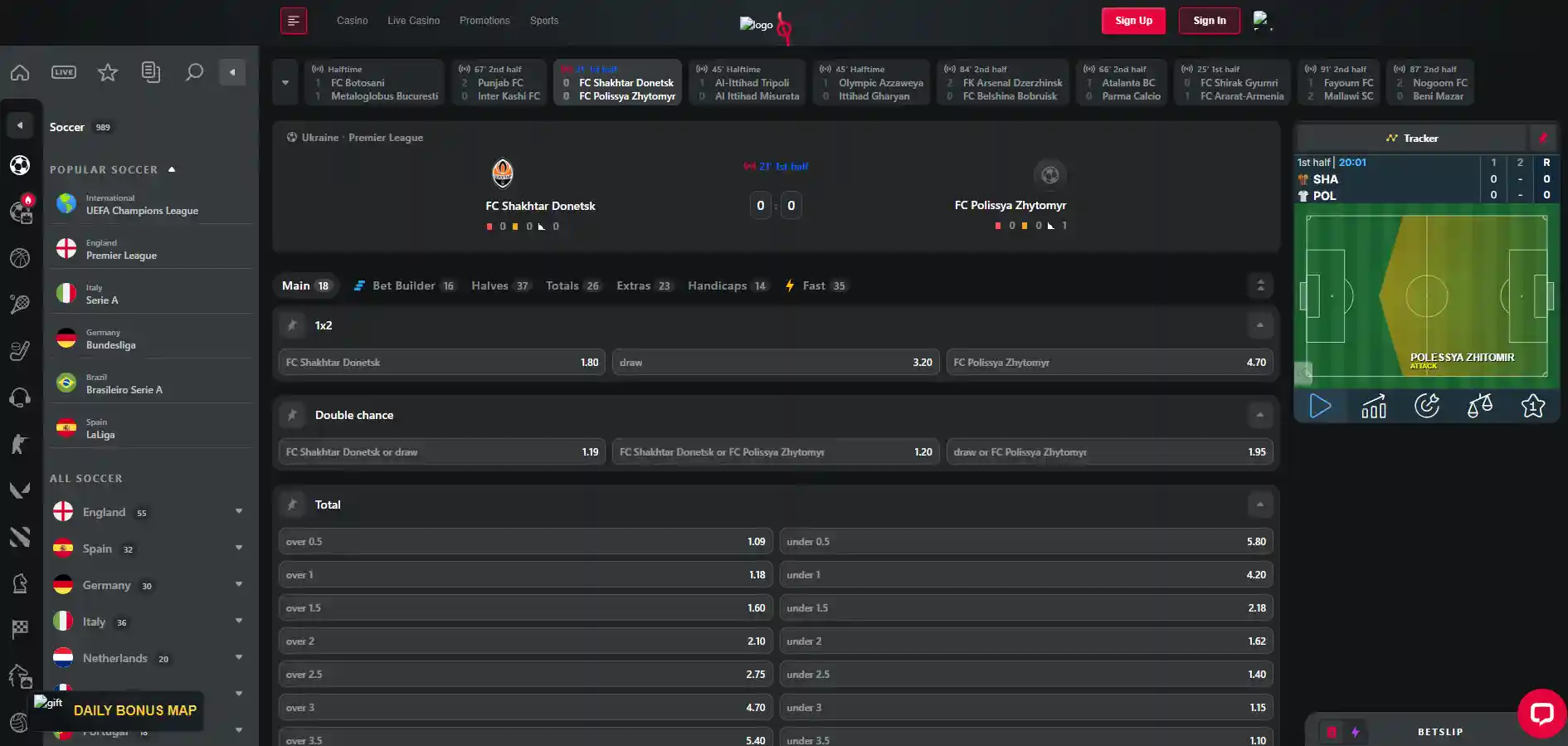Bet on FC Shakhtar Donetsk at 1.80
This screenshot has width=1568, height=746.
click(x=442, y=363)
